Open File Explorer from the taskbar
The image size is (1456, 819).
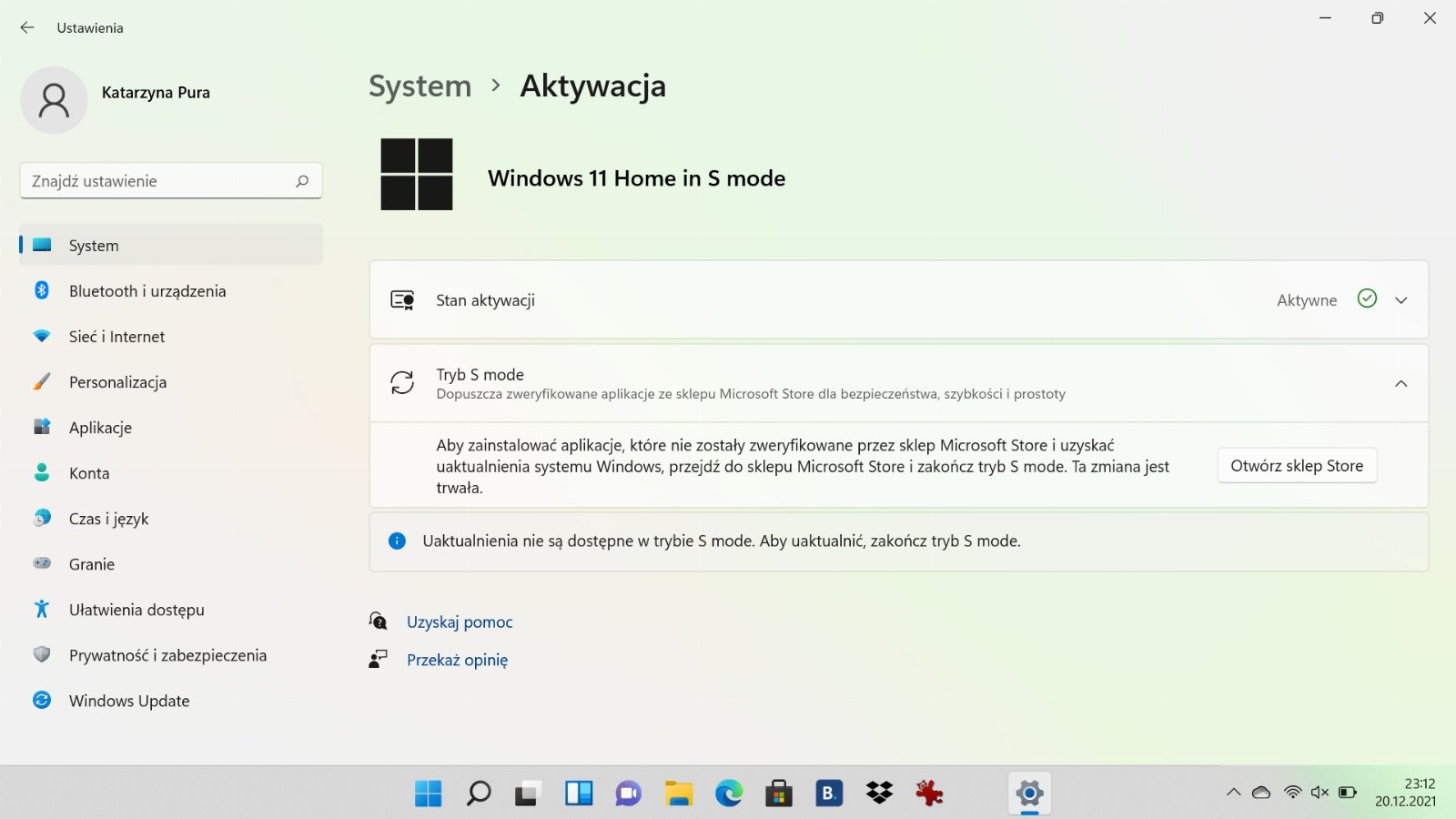pyautogui.click(x=679, y=794)
